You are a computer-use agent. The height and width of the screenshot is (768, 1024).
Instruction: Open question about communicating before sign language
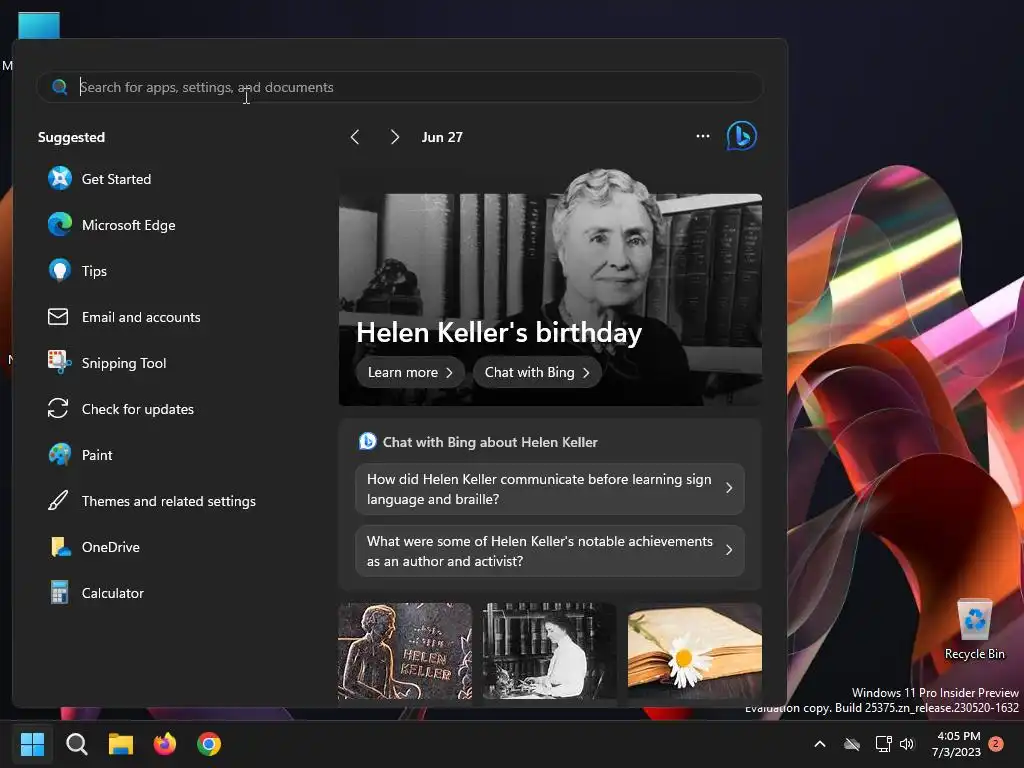click(550, 488)
